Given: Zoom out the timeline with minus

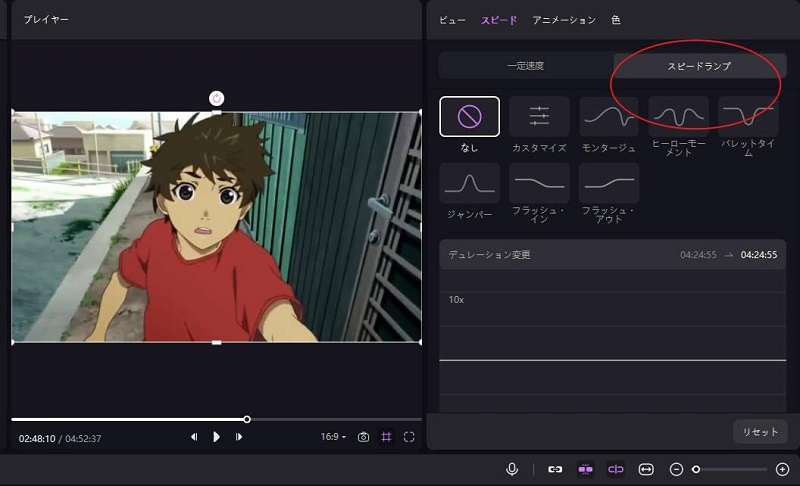Looking at the screenshot, I should click(677, 469).
